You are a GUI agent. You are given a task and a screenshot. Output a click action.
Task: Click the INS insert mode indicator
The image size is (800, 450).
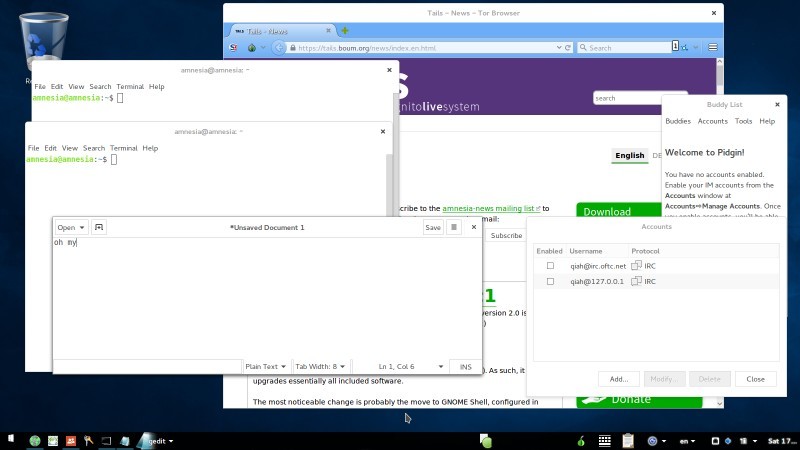coord(465,366)
